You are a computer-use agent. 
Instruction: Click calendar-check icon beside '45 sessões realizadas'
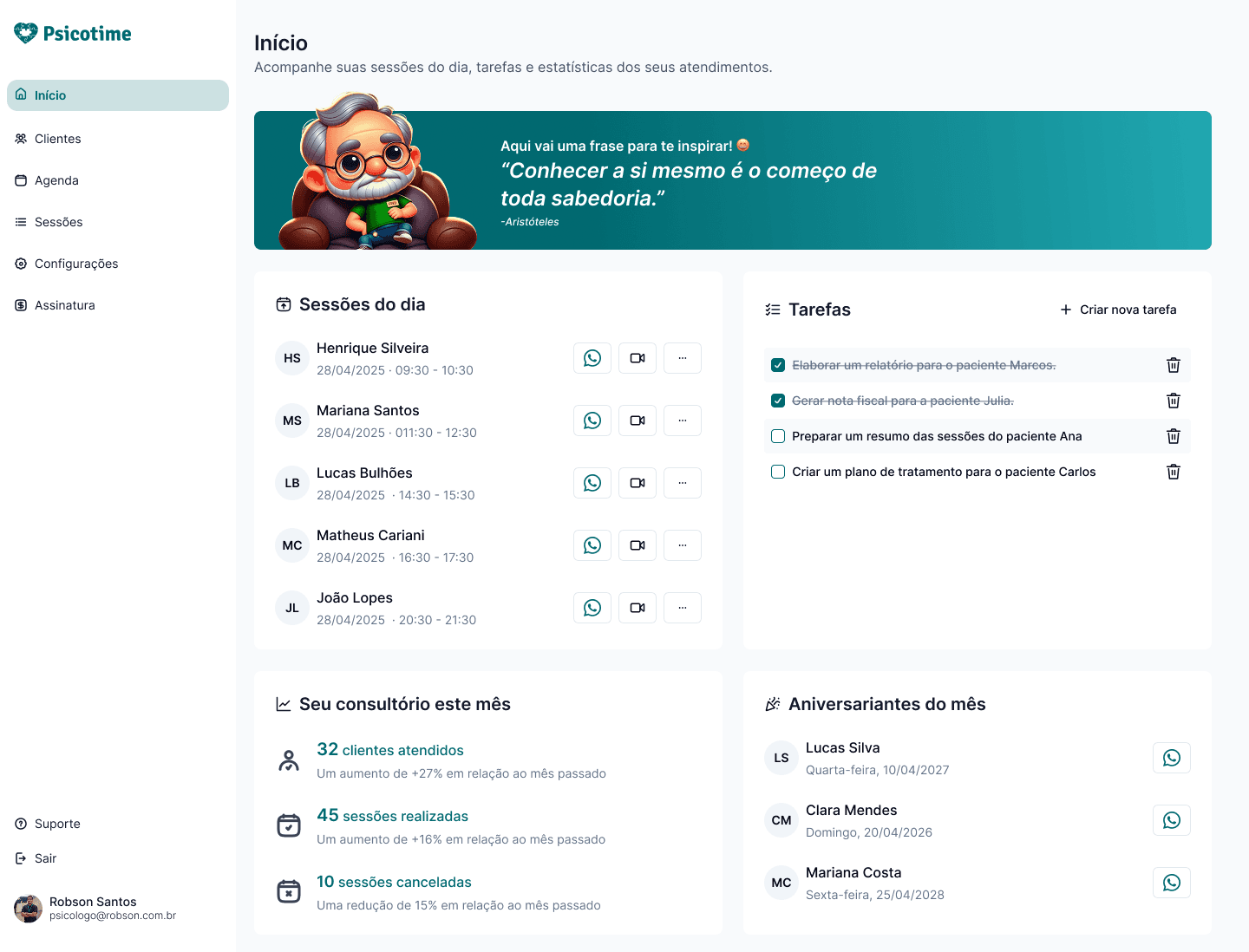(289, 825)
